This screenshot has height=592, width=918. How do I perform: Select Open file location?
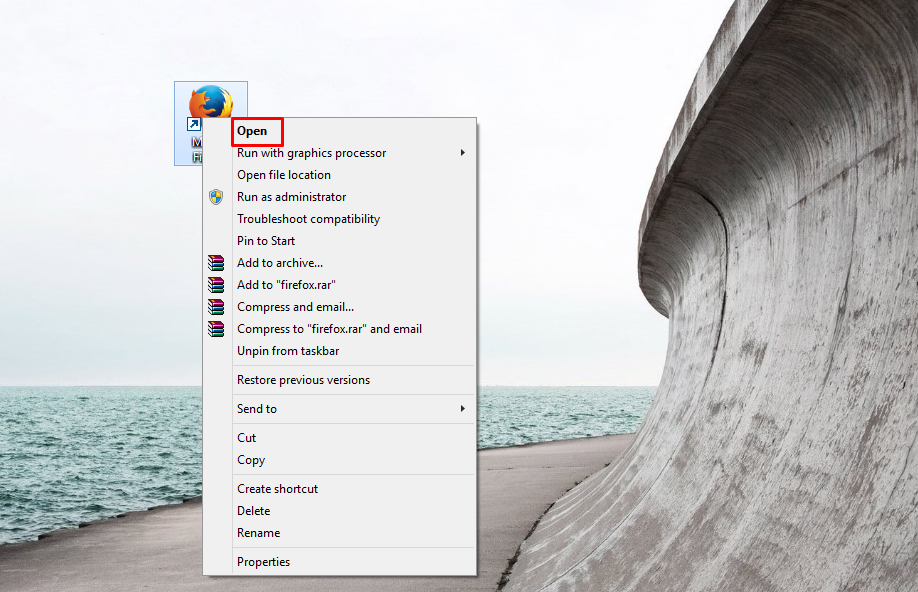coord(284,175)
